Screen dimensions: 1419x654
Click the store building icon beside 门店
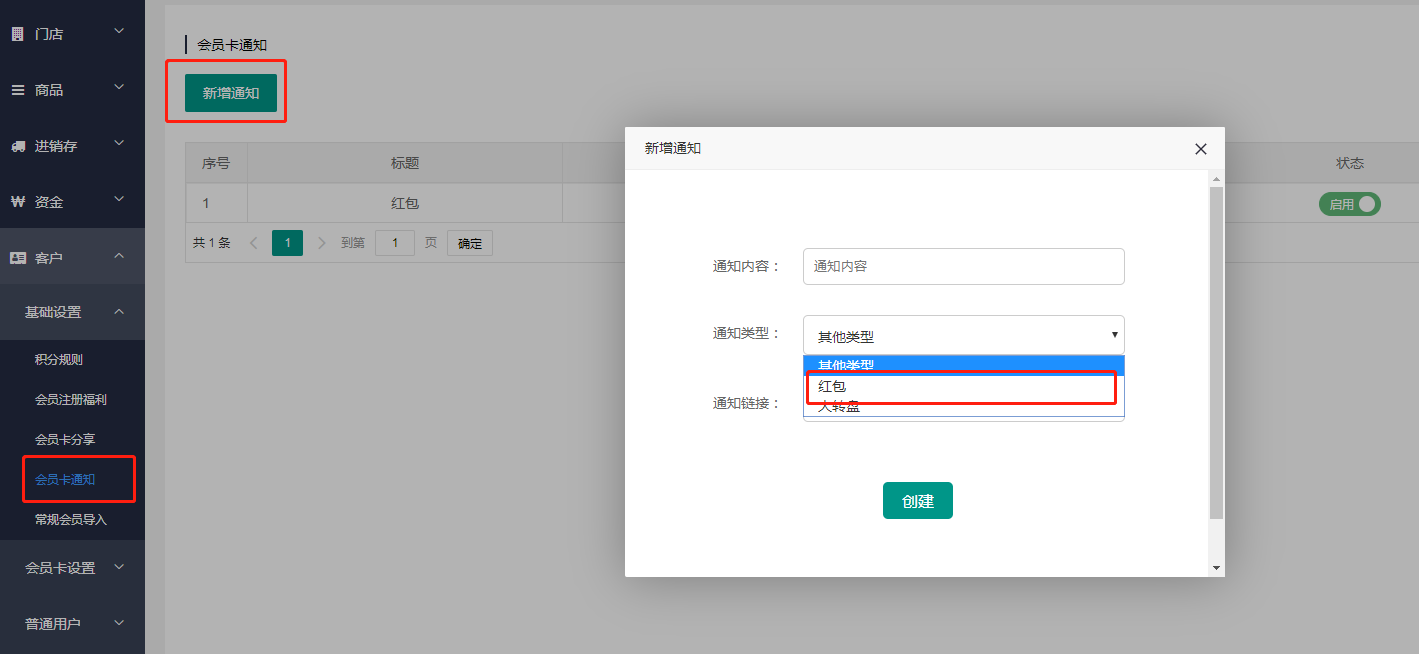click(17, 34)
